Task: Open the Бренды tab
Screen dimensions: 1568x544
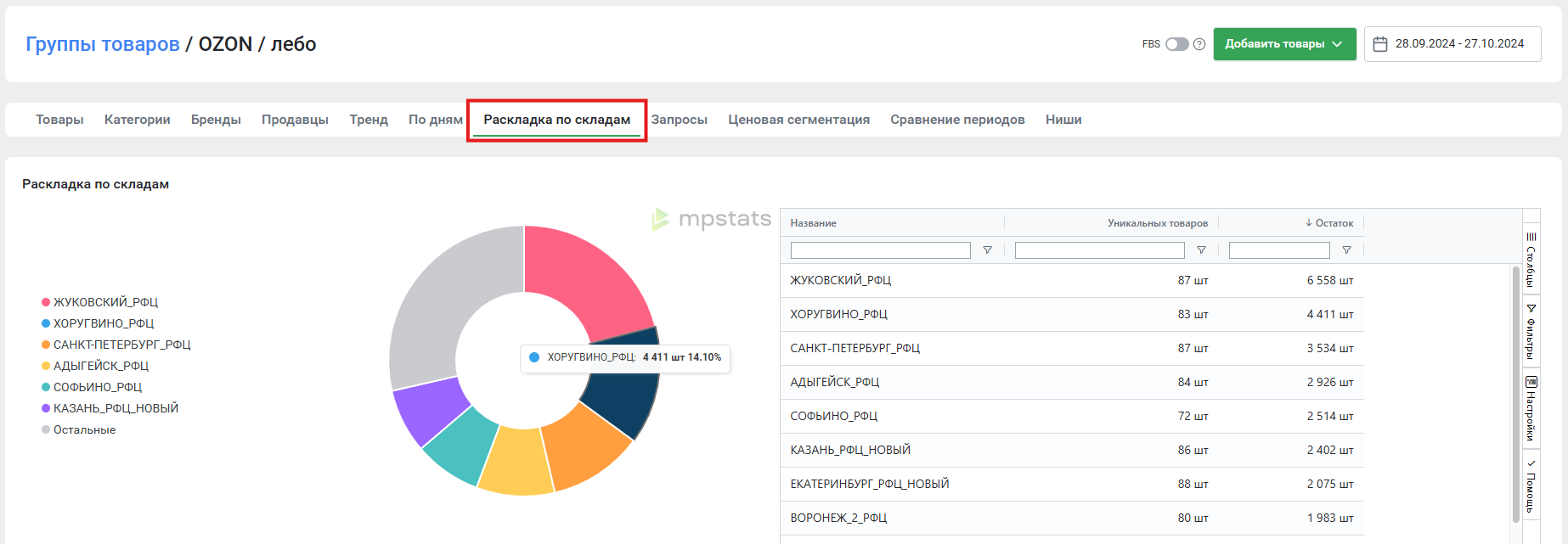Action: [216, 120]
